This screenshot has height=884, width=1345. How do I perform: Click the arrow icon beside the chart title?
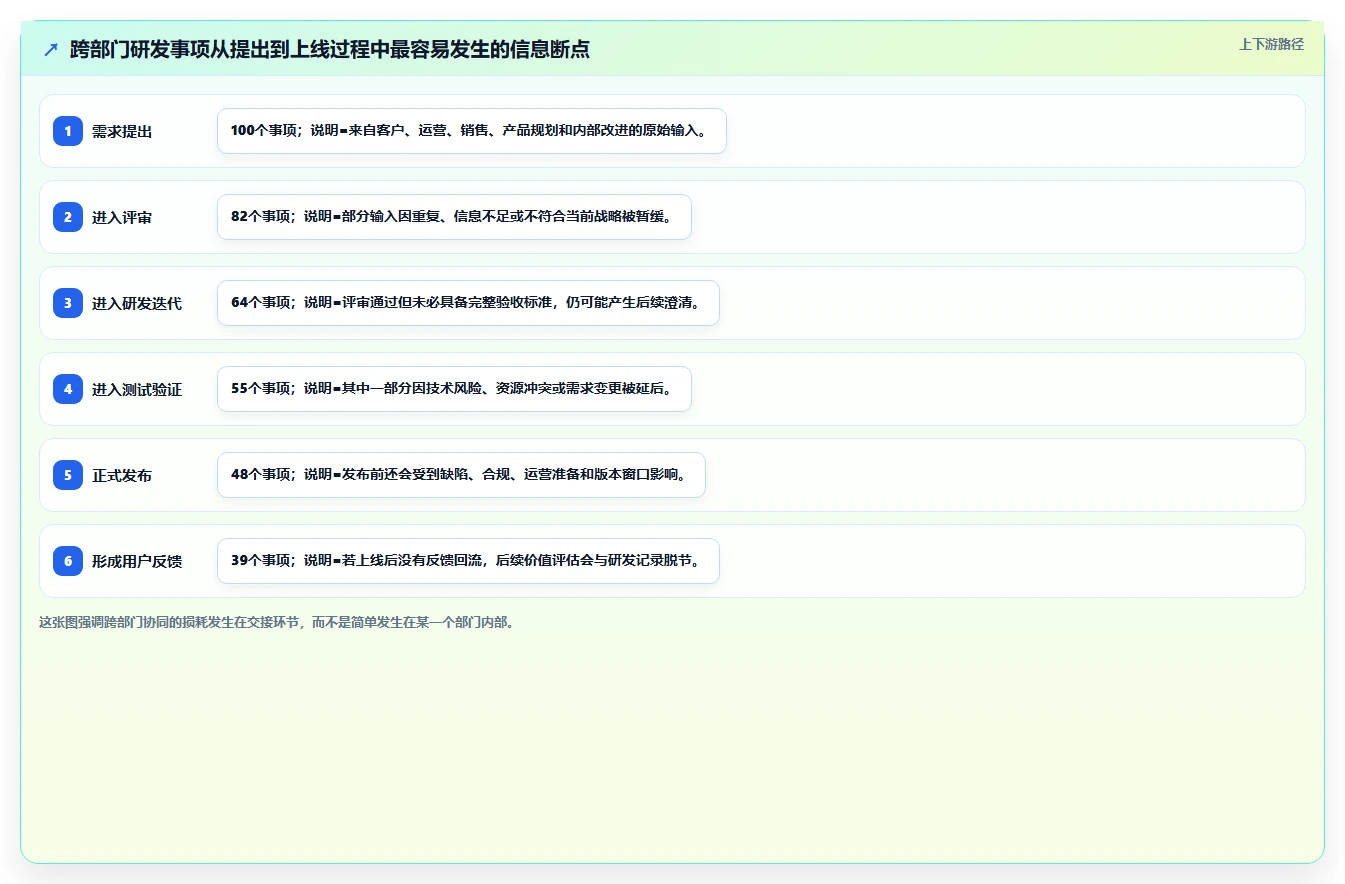click(51, 50)
